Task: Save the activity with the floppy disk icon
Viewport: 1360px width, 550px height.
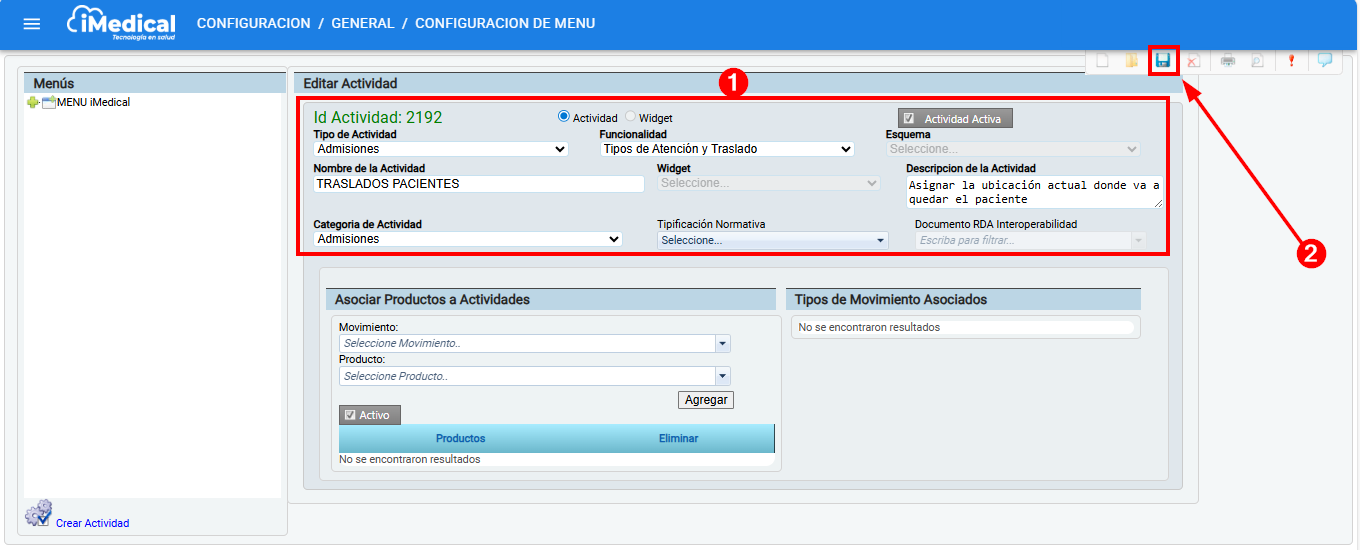Action: pyautogui.click(x=1163, y=61)
